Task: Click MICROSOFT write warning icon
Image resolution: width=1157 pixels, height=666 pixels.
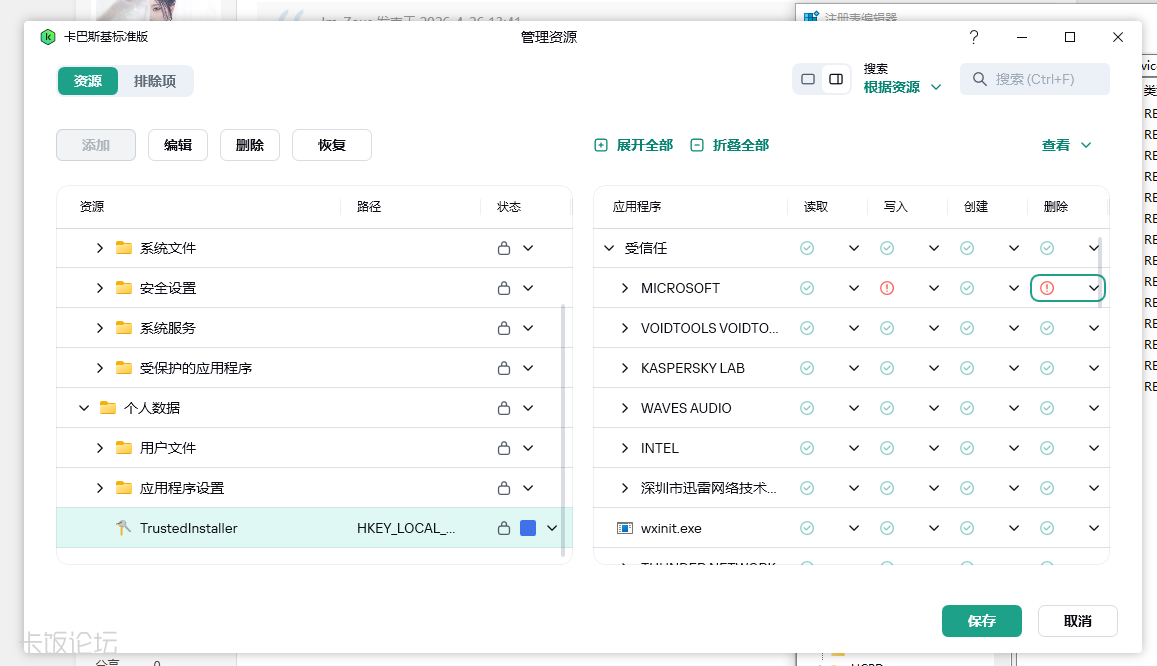Action: pos(887,288)
